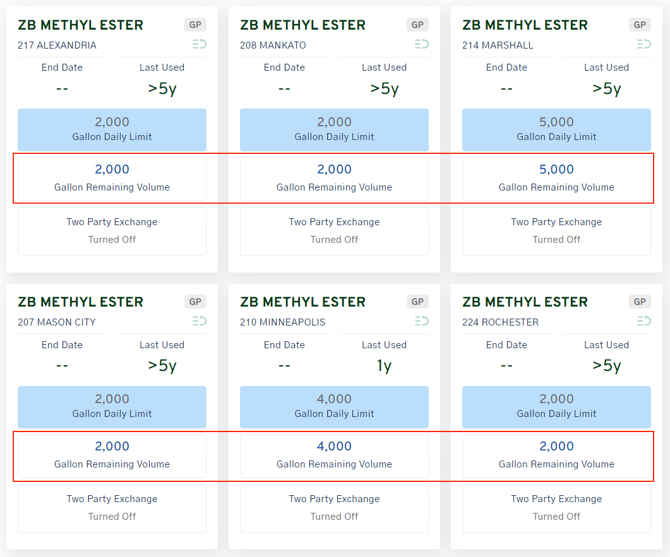Click ZB Methyl Ester title for 207 Mason City

(x=80, y=302)
